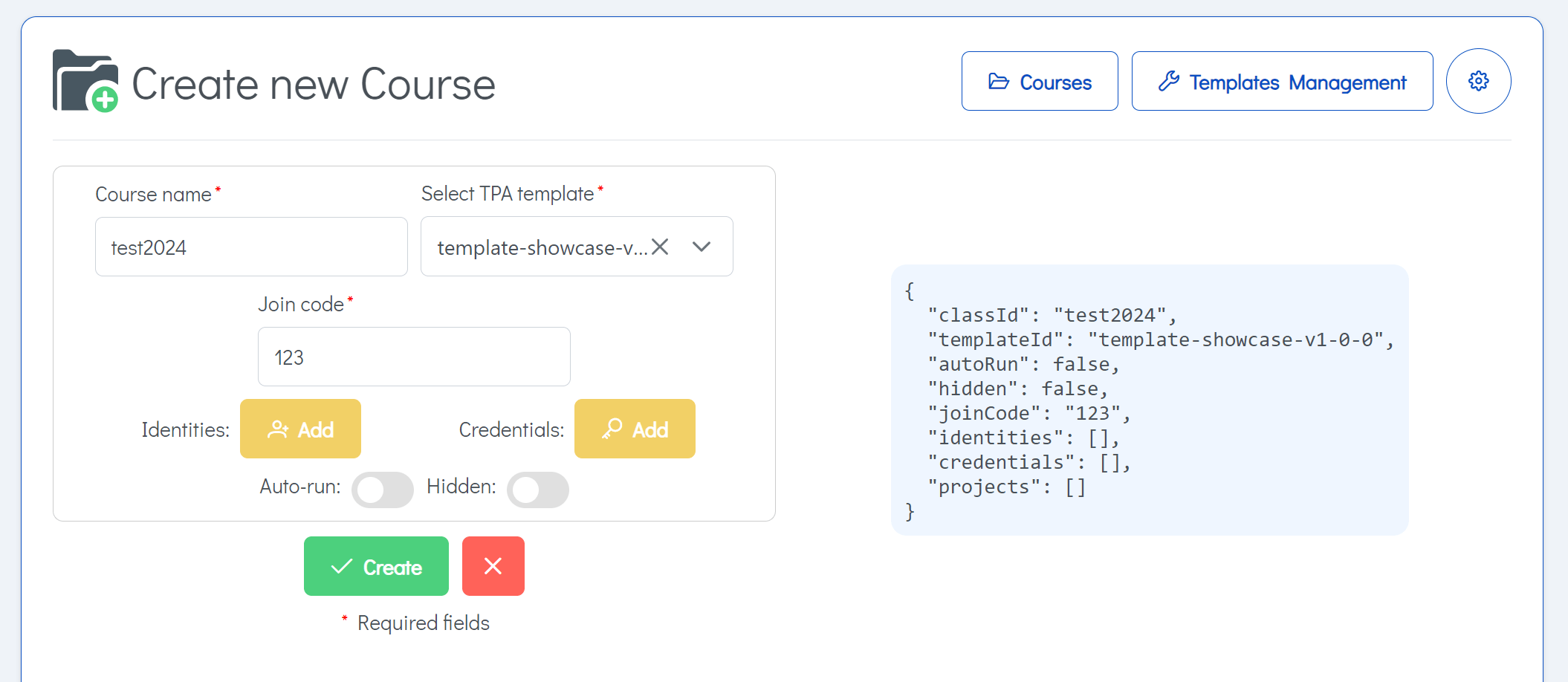Click the "classId" line in JSON preview

tap(1052, 315)
